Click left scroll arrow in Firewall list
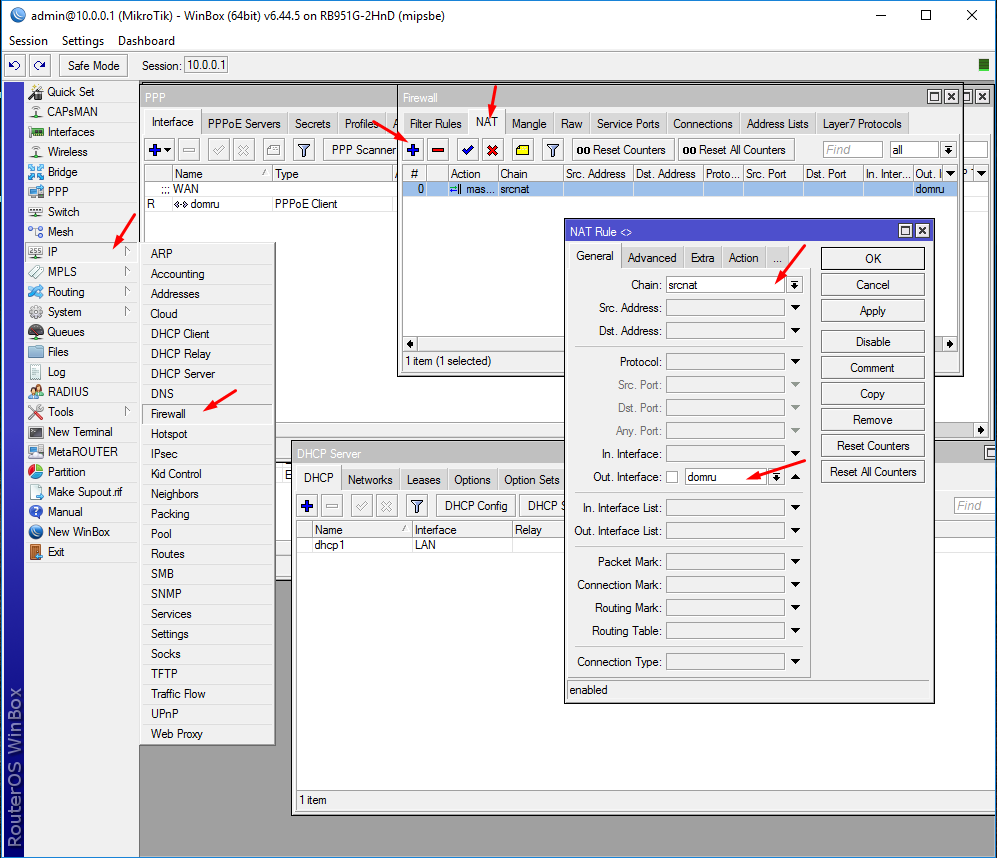 (410, 344)
